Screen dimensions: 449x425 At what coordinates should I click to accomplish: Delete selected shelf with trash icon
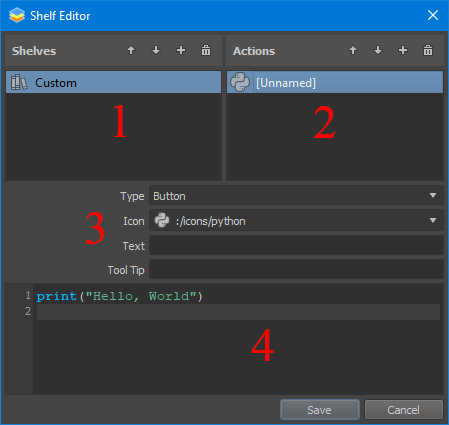coord(206,51)
